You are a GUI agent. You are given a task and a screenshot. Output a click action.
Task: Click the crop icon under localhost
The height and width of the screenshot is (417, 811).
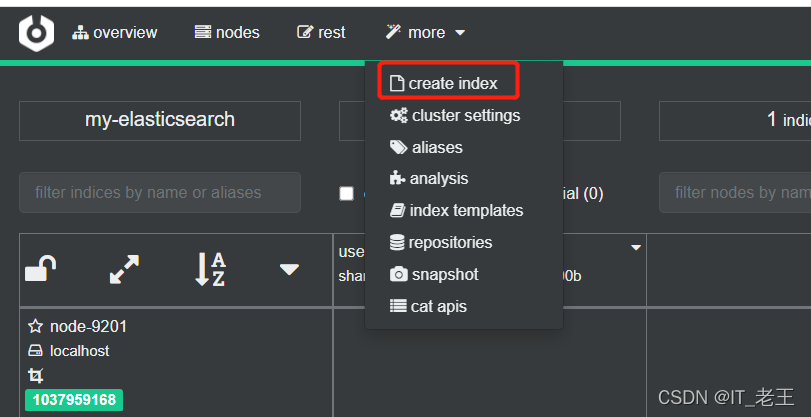point(36,376)
